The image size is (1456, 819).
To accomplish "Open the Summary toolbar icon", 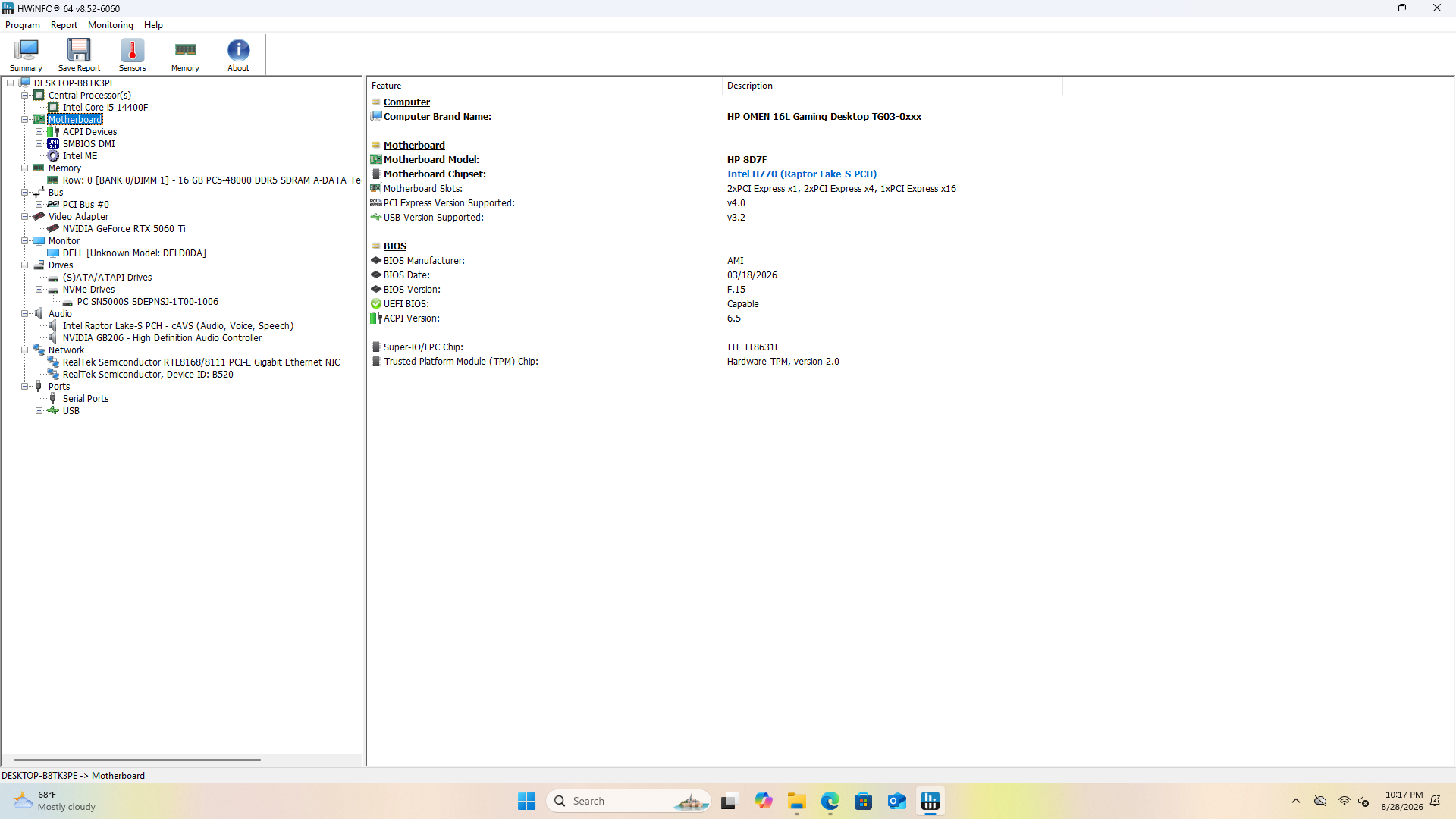I will point(26,55).
